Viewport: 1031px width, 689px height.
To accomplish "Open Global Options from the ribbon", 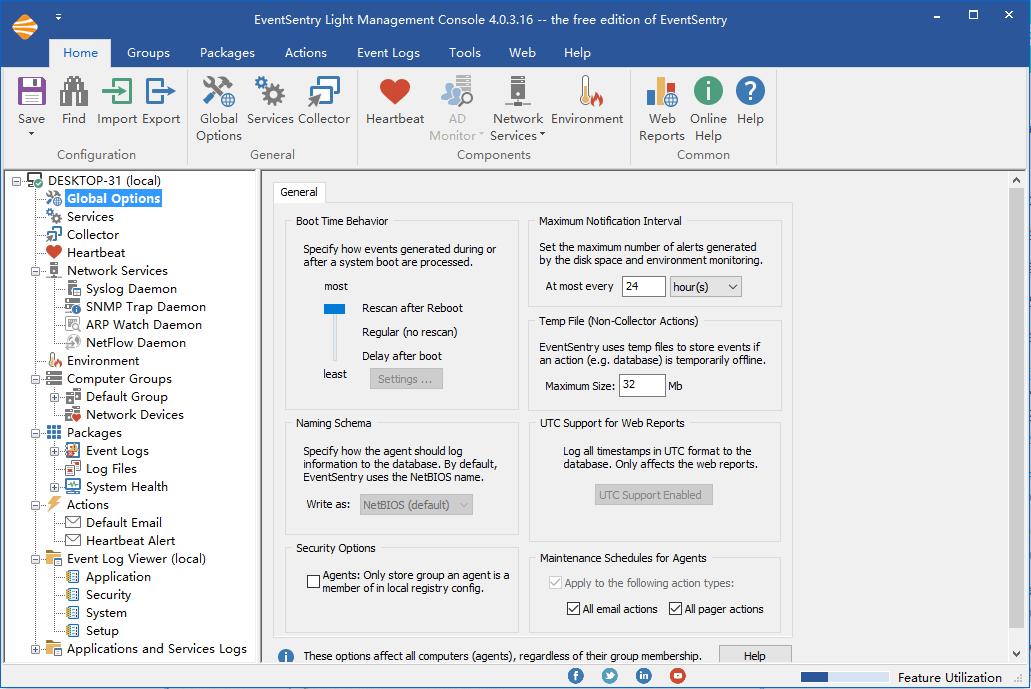I will click(219, 91).
